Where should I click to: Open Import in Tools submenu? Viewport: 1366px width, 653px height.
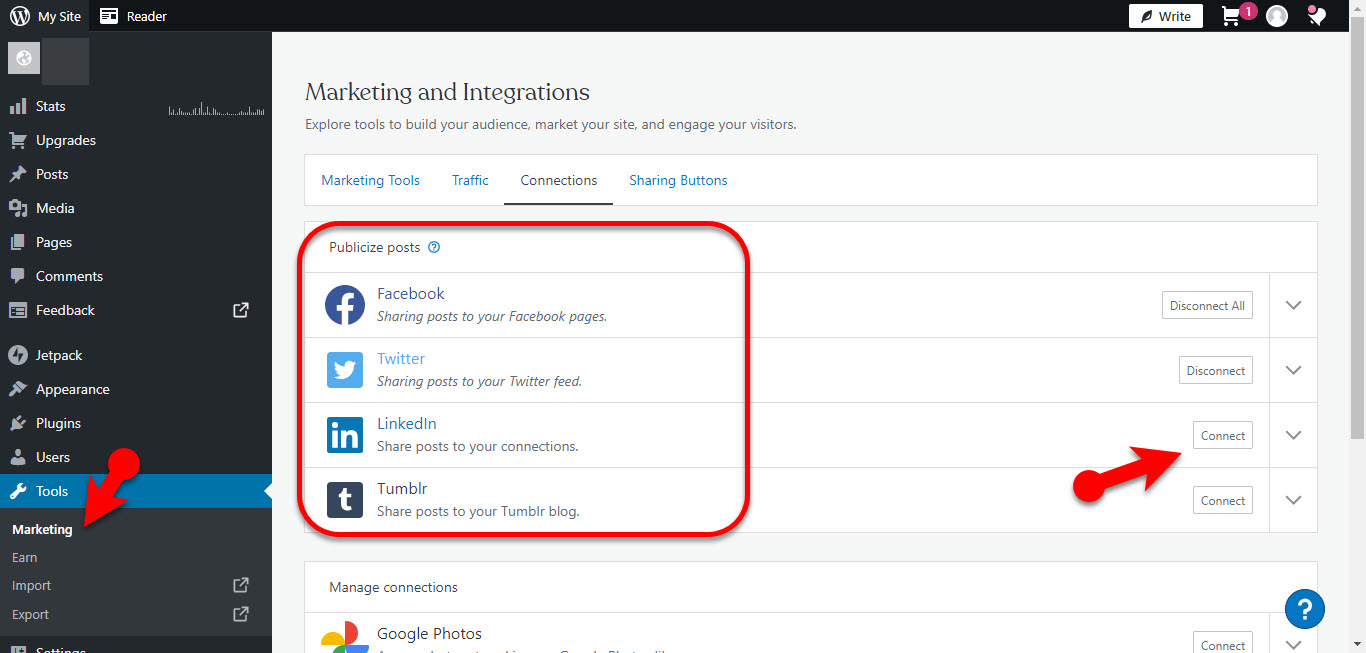tap(32, 585)
